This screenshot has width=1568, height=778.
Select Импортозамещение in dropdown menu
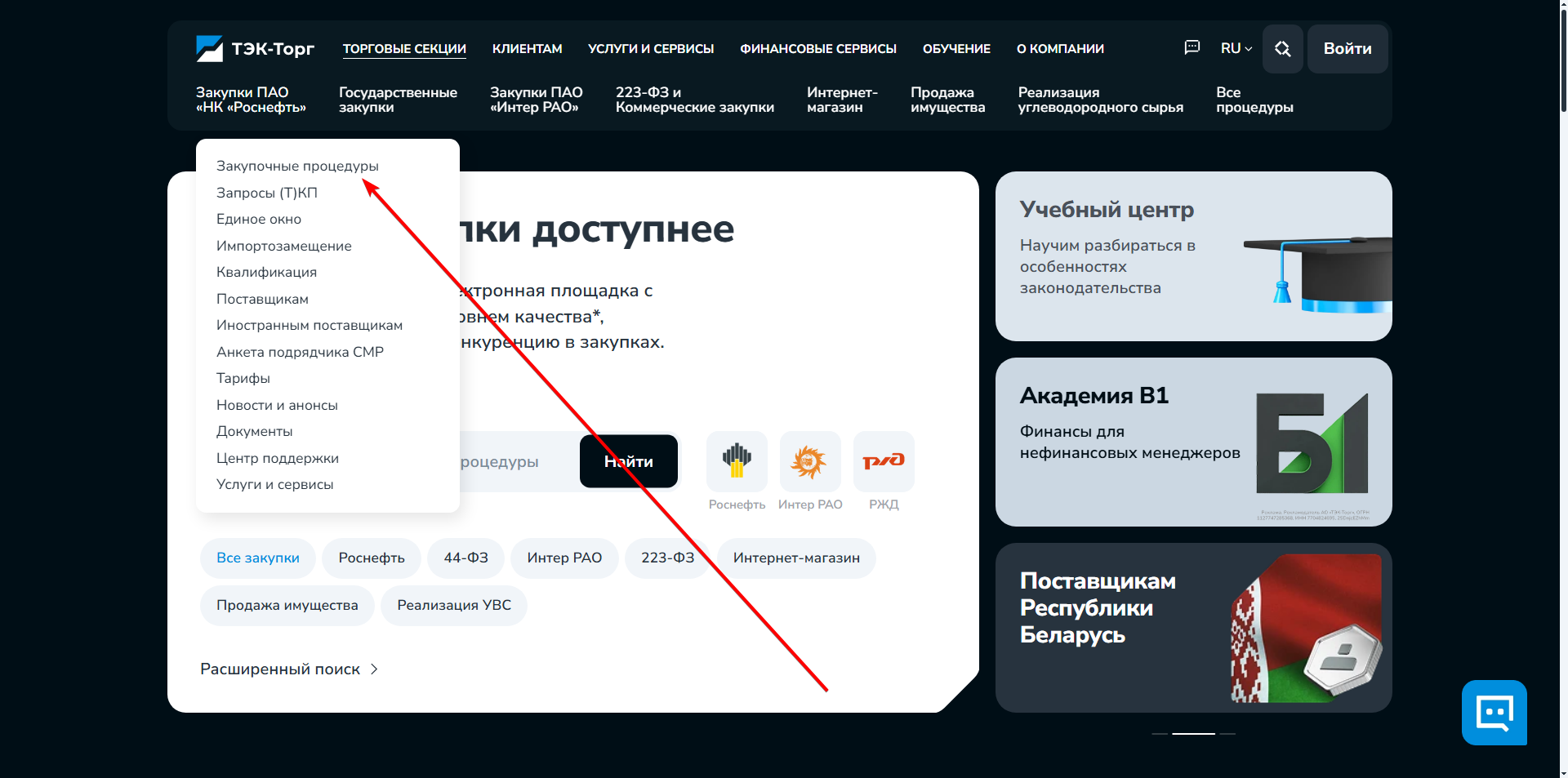point(284,246)
